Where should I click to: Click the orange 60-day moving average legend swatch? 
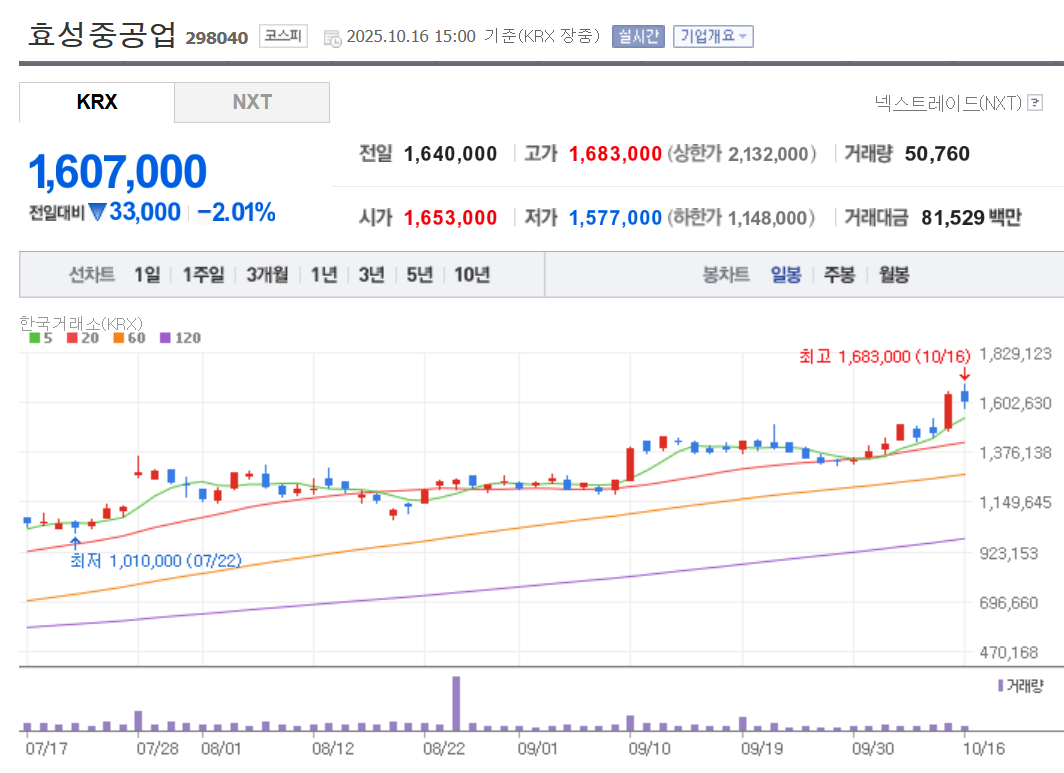point(118,338)
